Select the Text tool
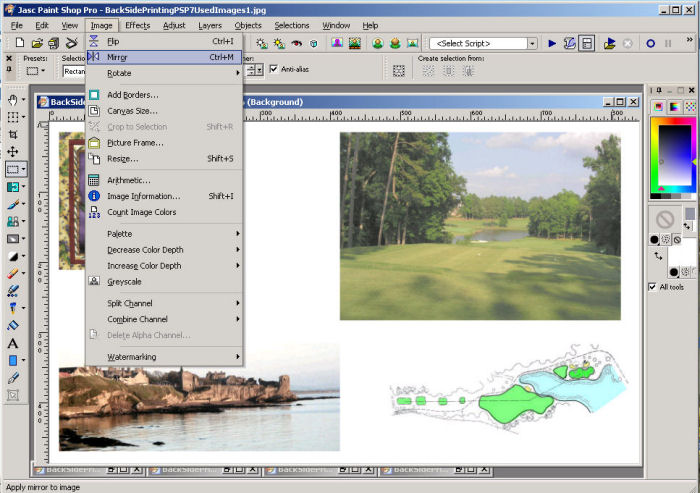 (x=13, y=343)
